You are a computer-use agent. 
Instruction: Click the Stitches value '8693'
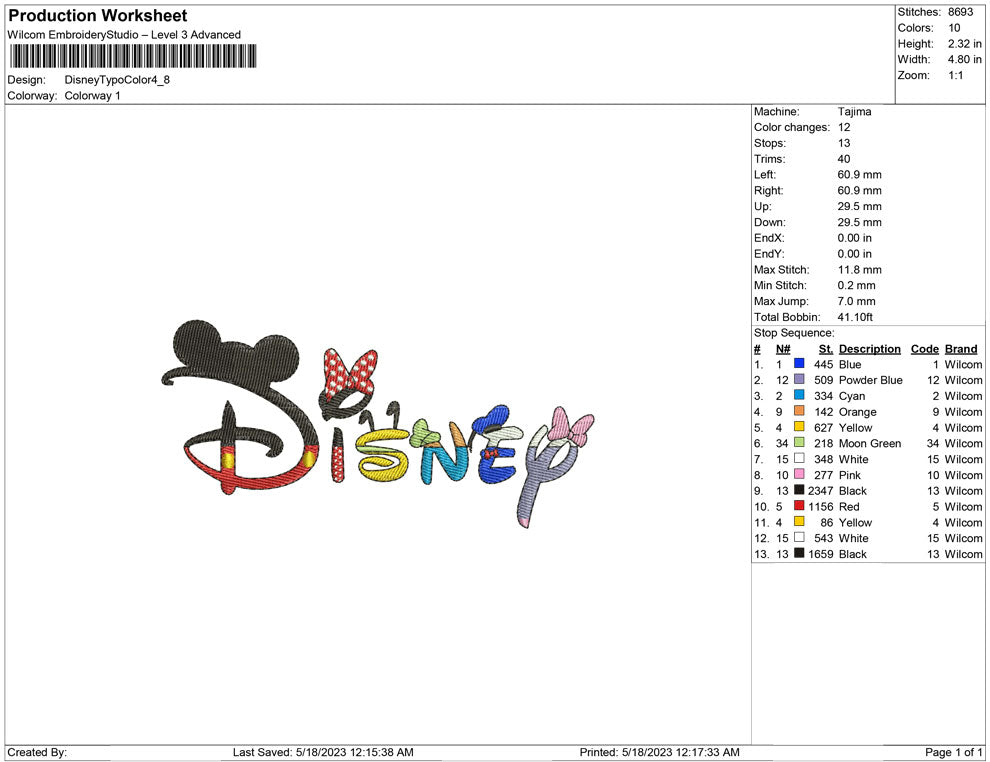click(x=960, y=12)
